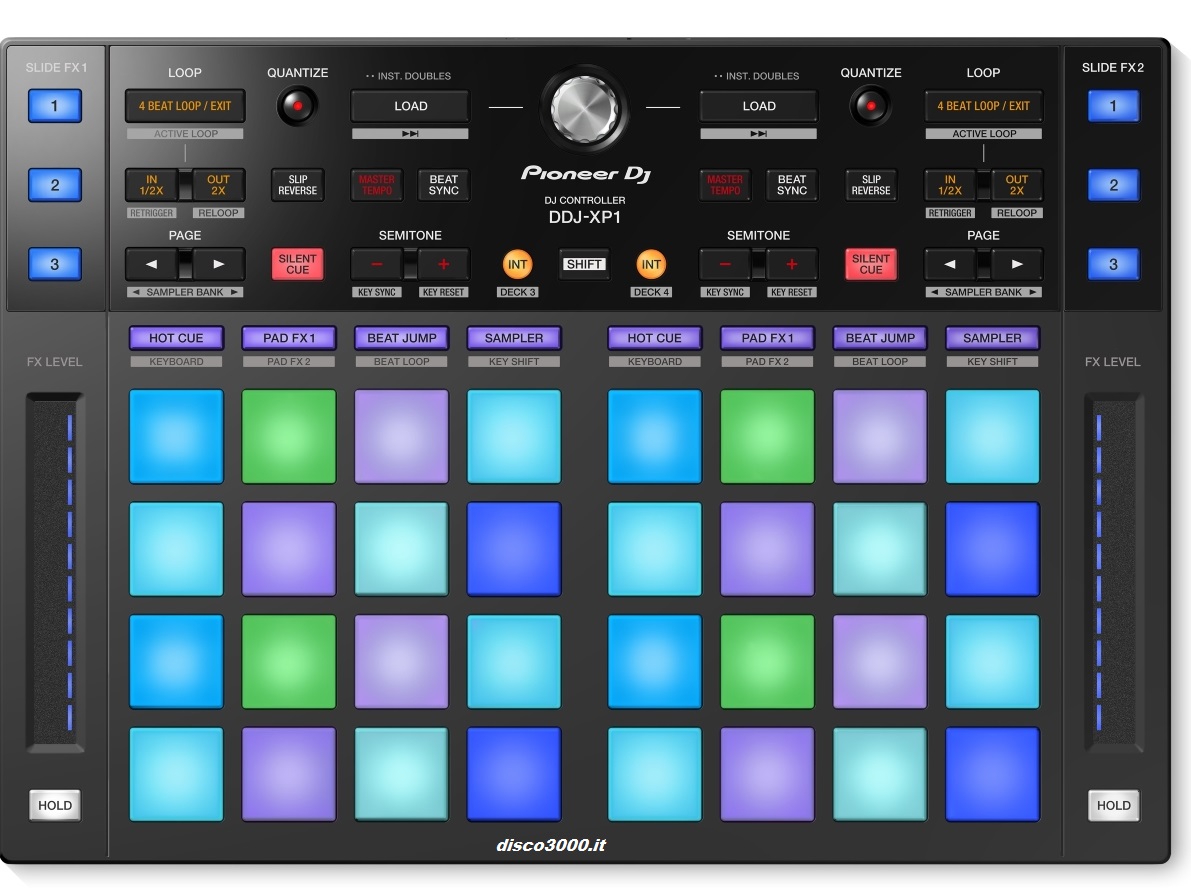Click the center silver rotary selector knob
The width and height of the screenshot is (1191, 895).
584,109
